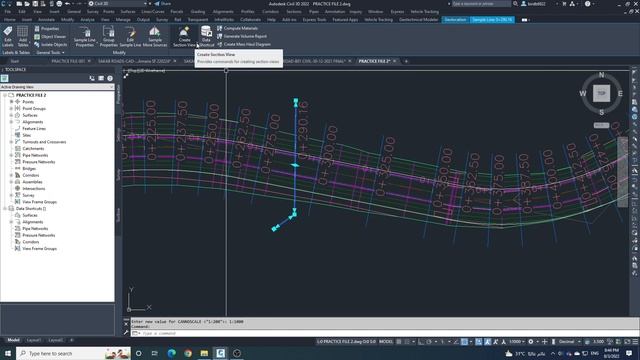
Task: Open the Object Viewer tool
Action: pyautogui.click(x=50, y=37)
